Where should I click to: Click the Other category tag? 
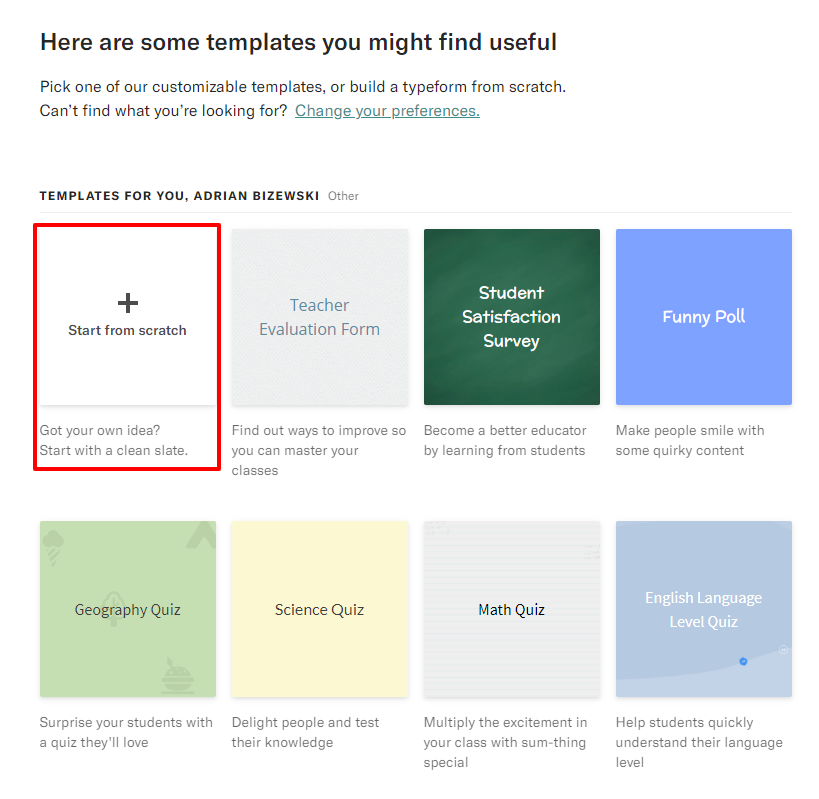tap(343, 196)
